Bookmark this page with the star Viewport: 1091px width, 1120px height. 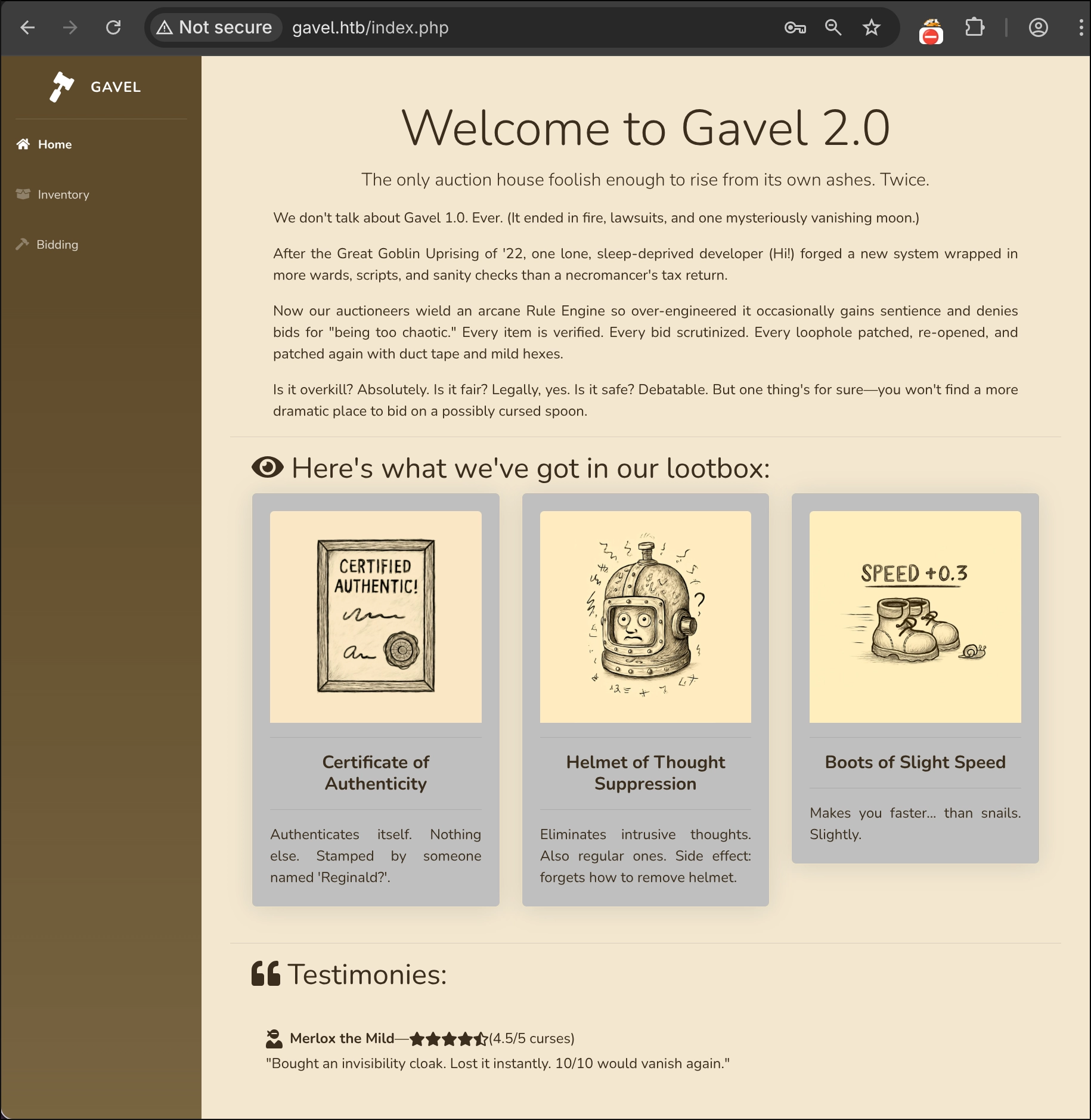click(871, 27)
